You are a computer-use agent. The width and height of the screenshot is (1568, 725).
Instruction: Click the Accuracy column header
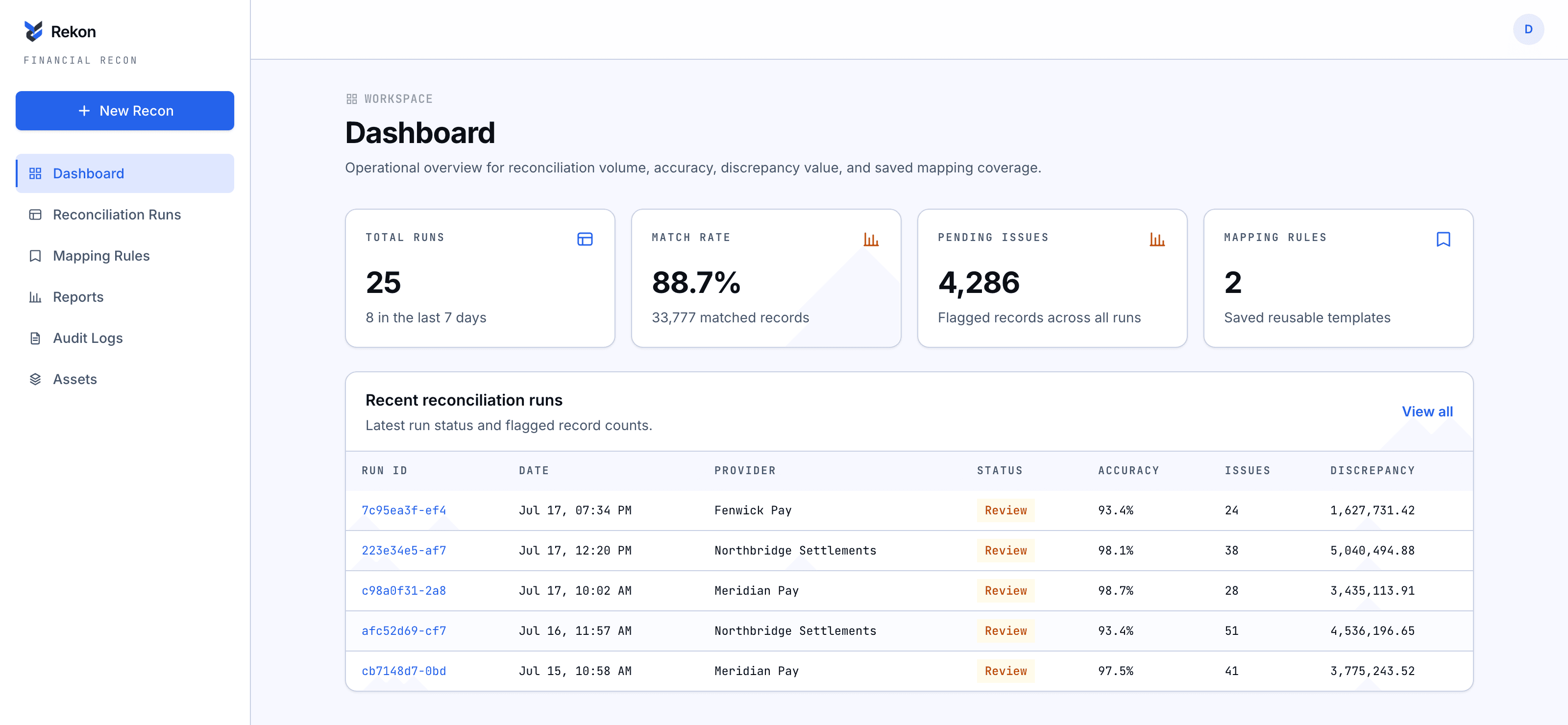tap(1128, 471)
